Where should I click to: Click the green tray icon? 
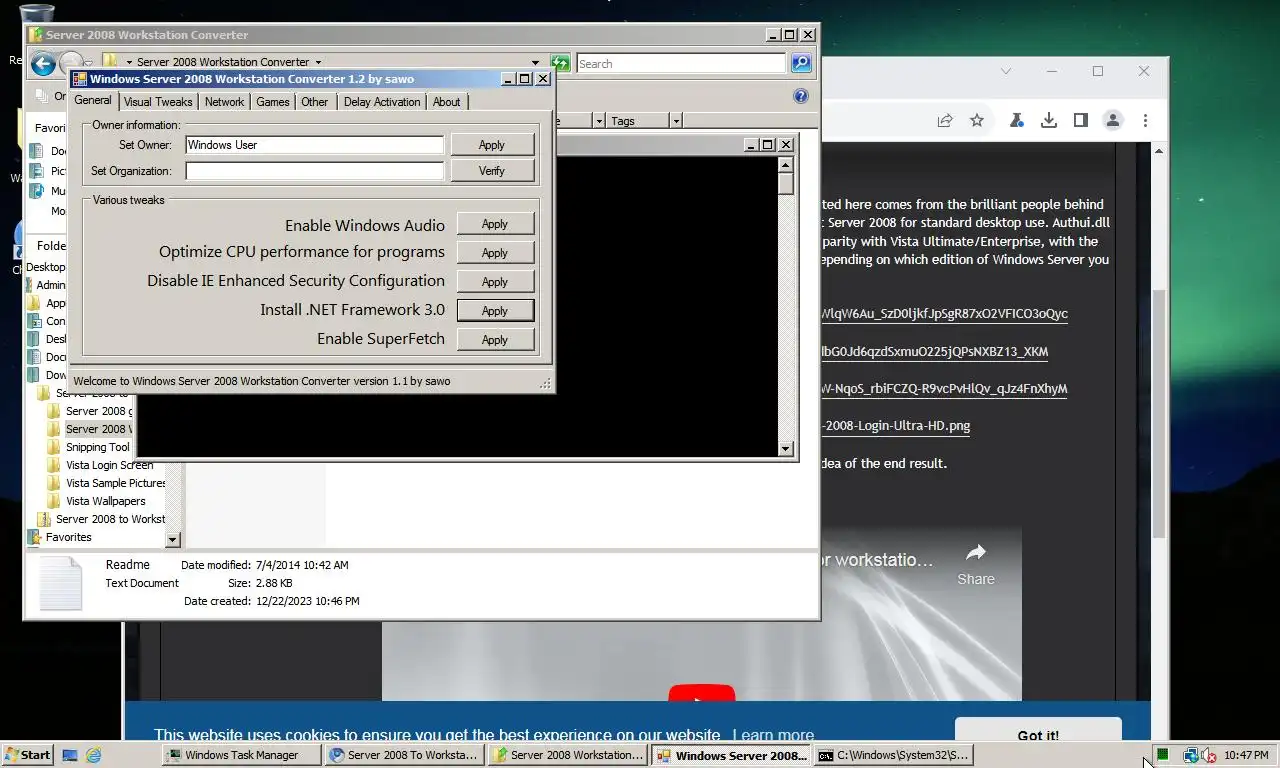pos(1163,755)
